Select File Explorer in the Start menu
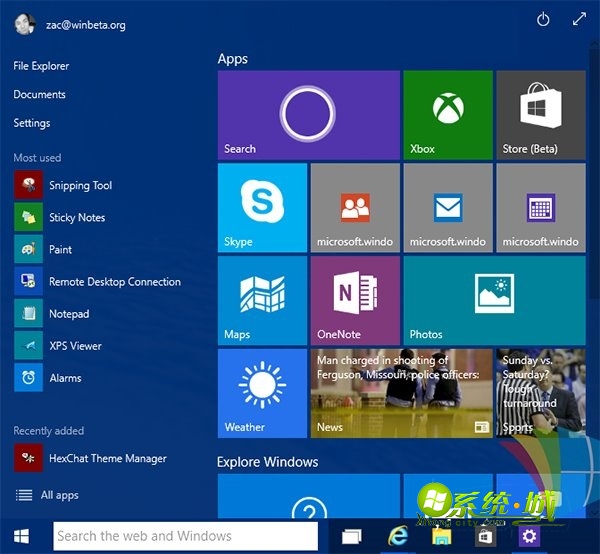This screenshot has height=554, width=600. [41, 66]
